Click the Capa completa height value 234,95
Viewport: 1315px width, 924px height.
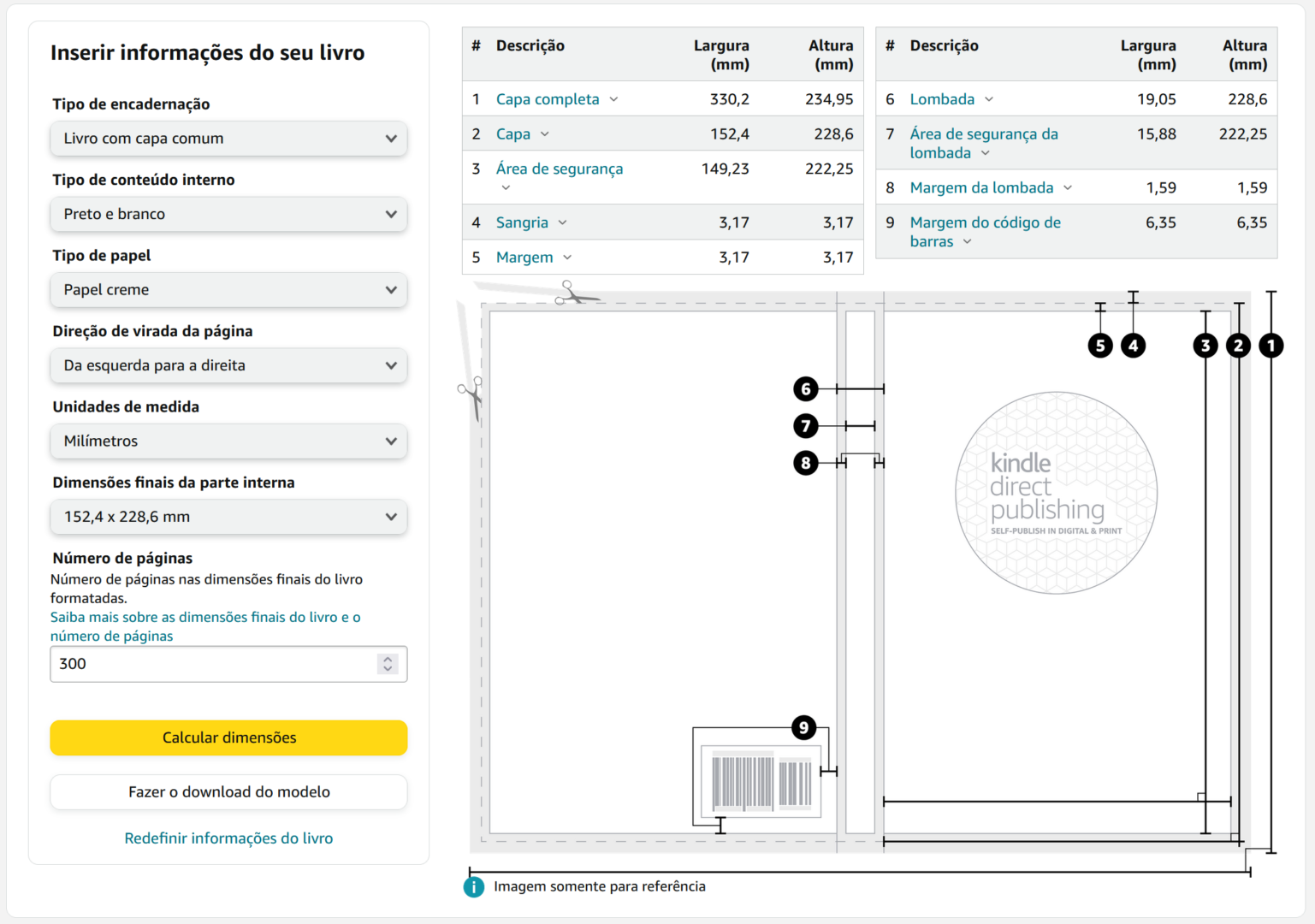(829, 99)
